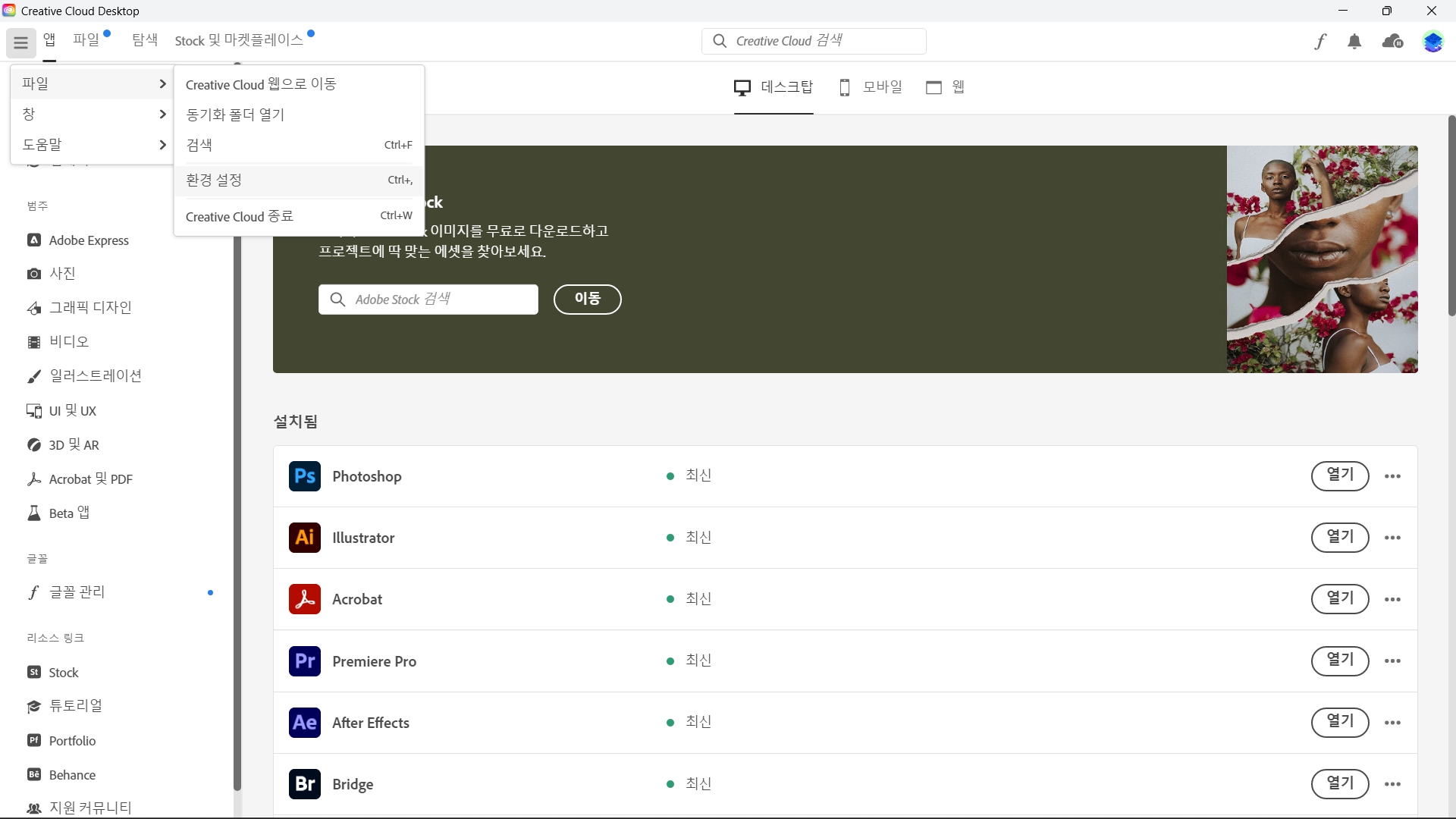The height and width of the screenshot is (819, 1456).
Task: Switch to the 웹 tab
Action: 945,87
